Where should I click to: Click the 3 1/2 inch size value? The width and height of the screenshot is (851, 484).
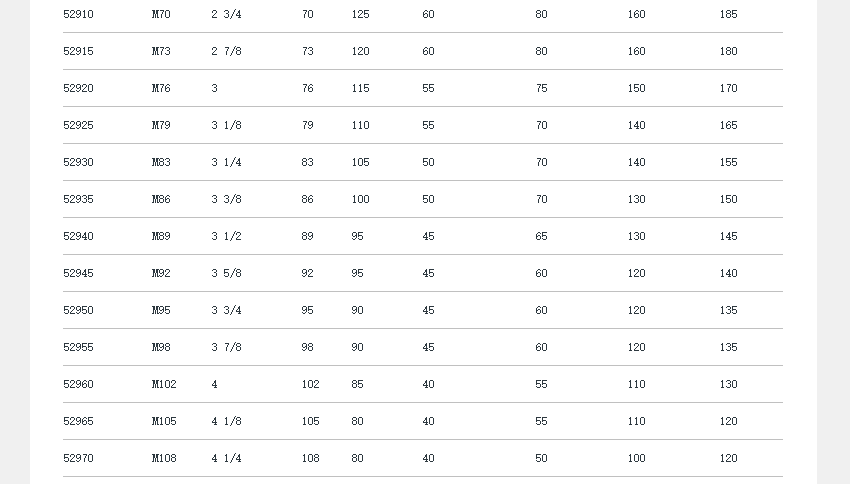[x=226, y=237]
